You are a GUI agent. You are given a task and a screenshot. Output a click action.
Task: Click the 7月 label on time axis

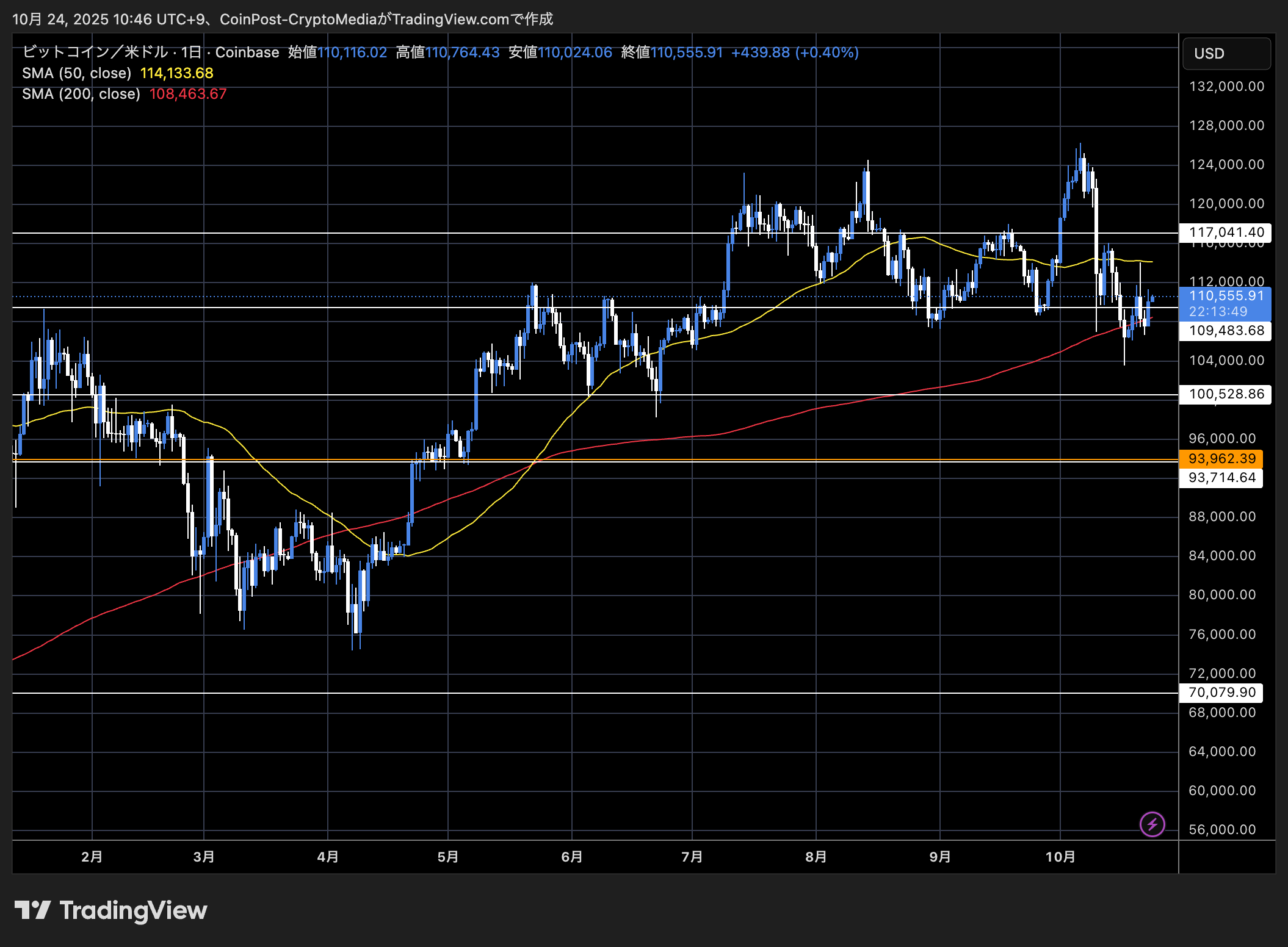click(692, 857)
